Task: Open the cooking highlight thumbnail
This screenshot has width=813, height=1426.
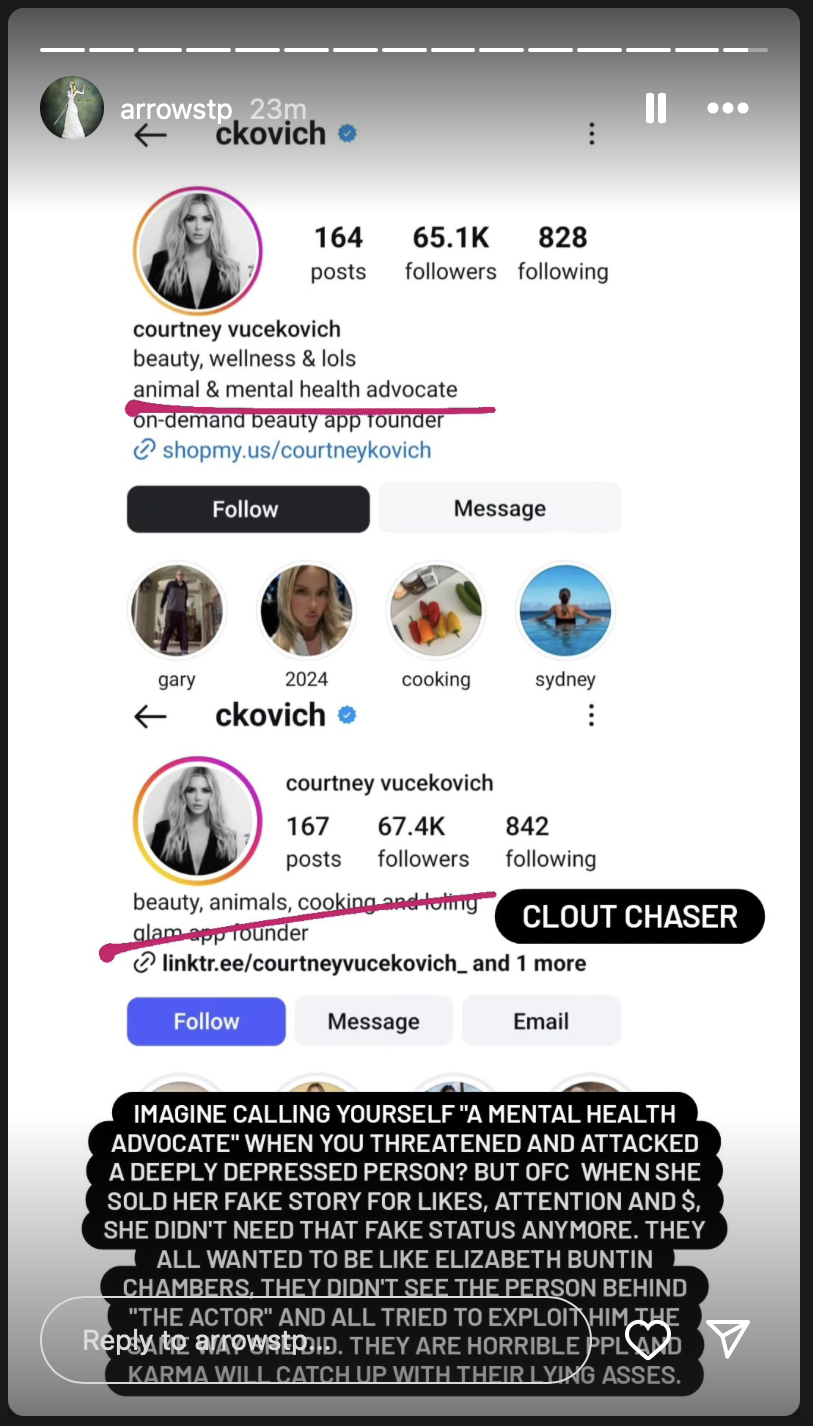Action: click(436, 611)
